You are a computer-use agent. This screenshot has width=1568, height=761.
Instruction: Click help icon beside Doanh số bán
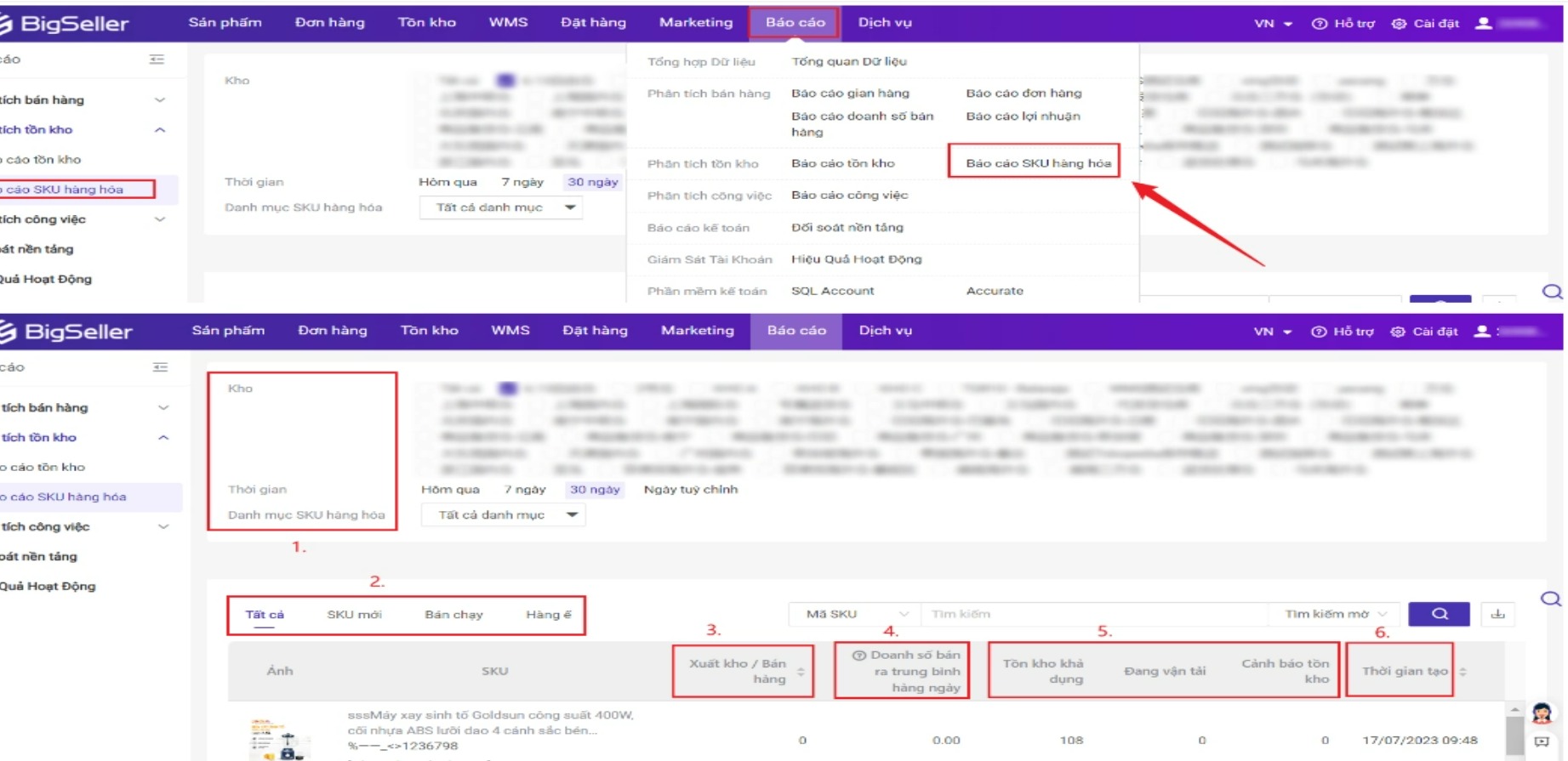point(859,656)
